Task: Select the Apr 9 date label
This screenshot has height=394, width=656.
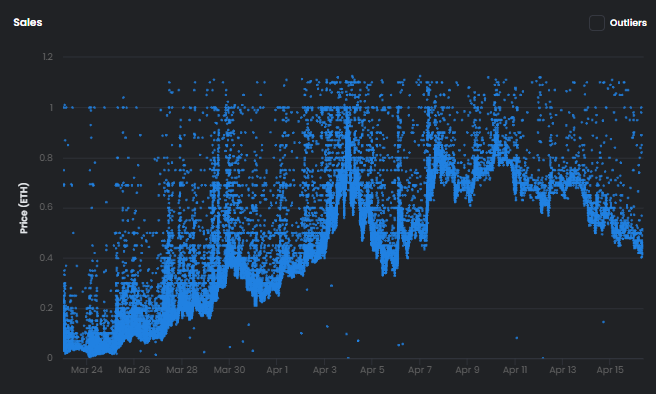Action: [467, 370]
